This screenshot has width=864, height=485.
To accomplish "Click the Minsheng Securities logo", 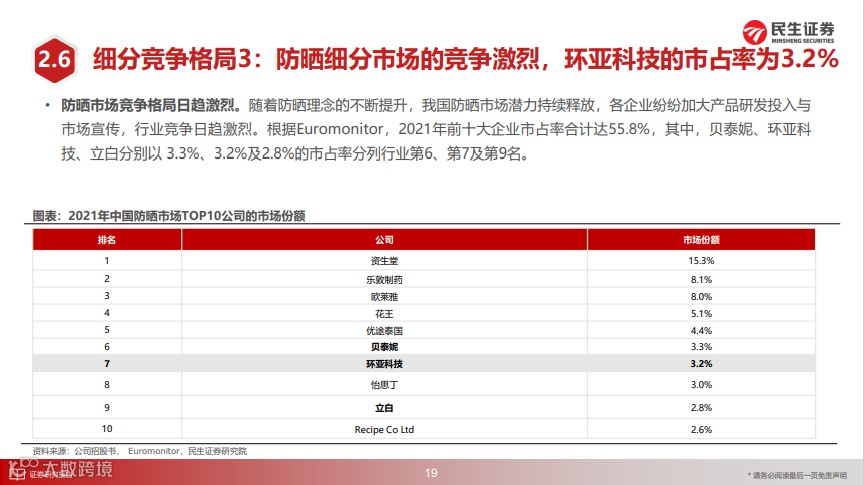I will (x=789, y=32).
